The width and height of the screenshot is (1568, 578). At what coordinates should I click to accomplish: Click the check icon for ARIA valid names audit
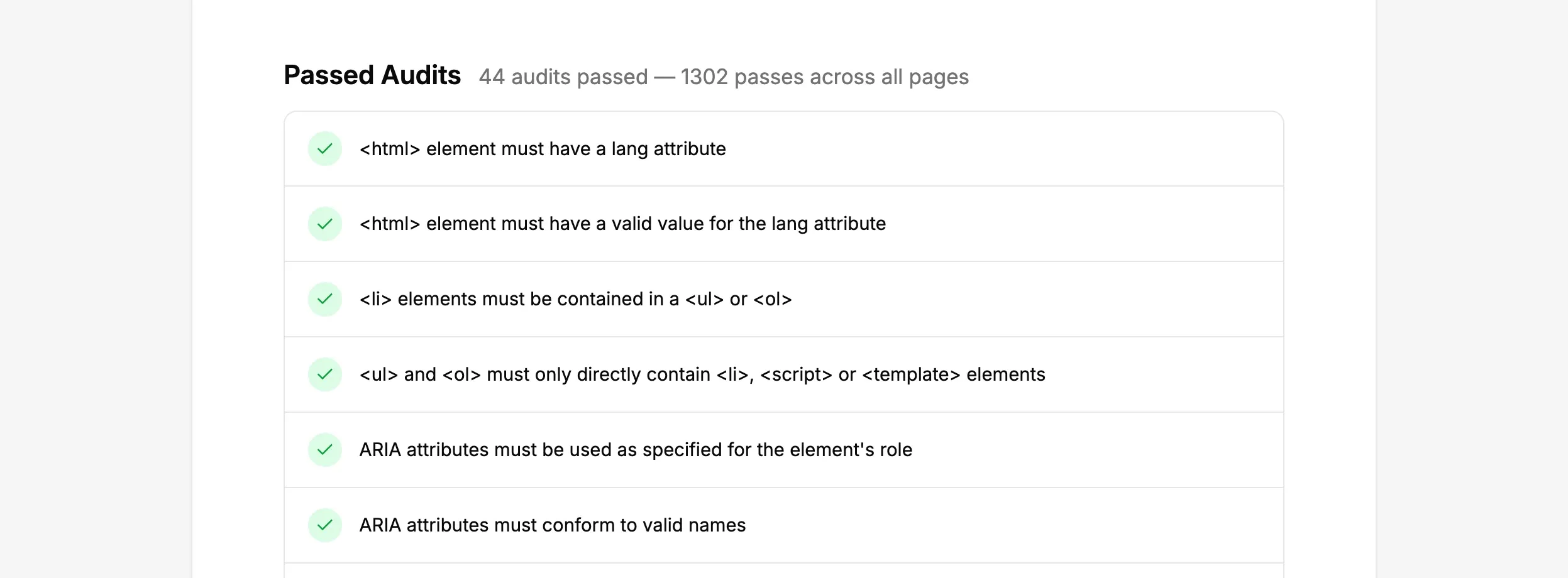324,525
